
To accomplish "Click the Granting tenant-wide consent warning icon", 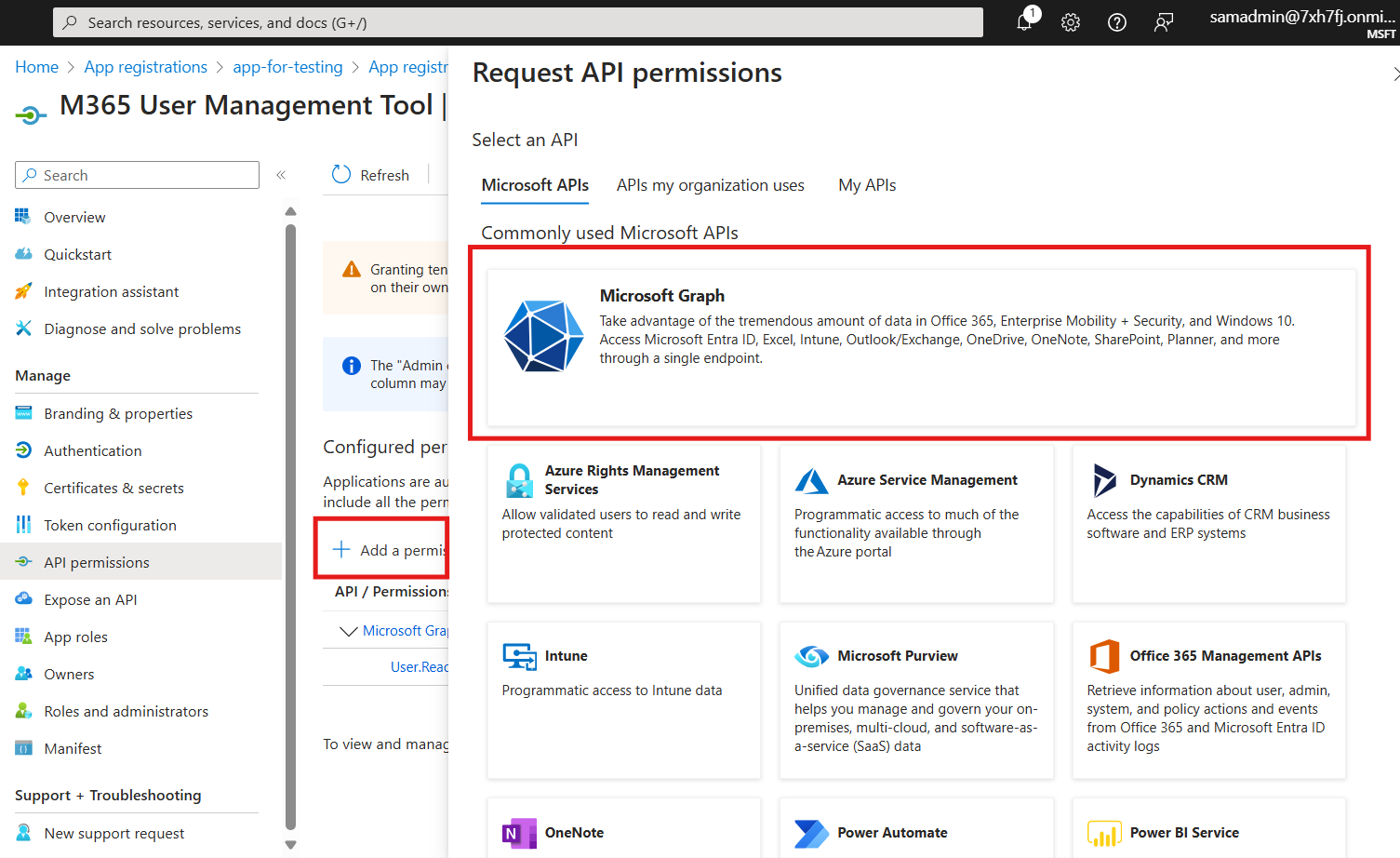I will point(352,270).
